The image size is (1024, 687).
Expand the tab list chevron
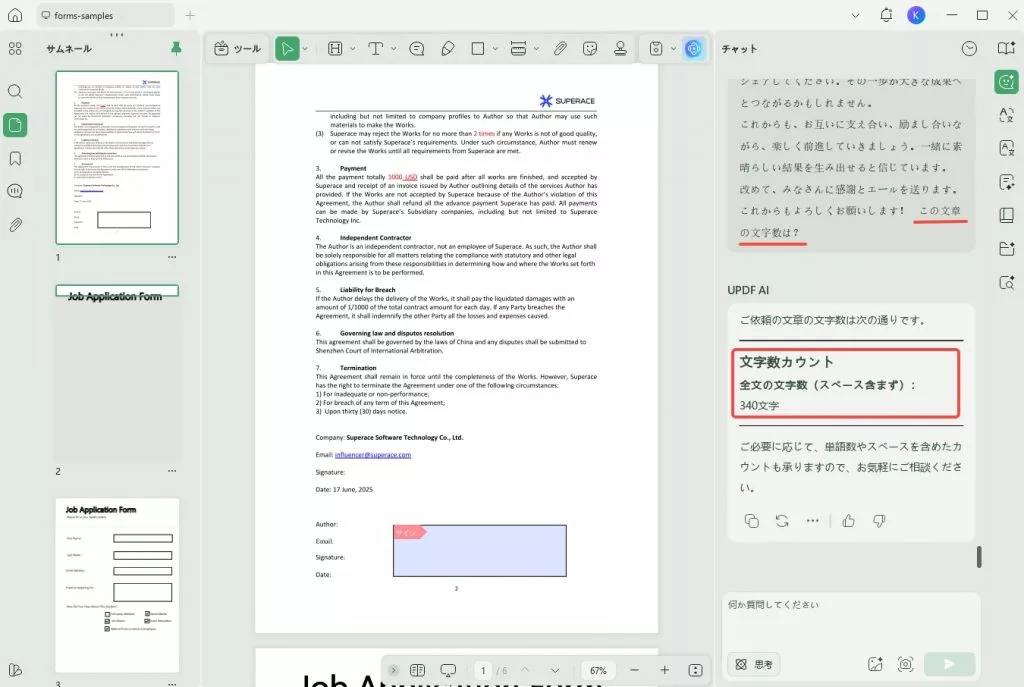tap(856, 15)
